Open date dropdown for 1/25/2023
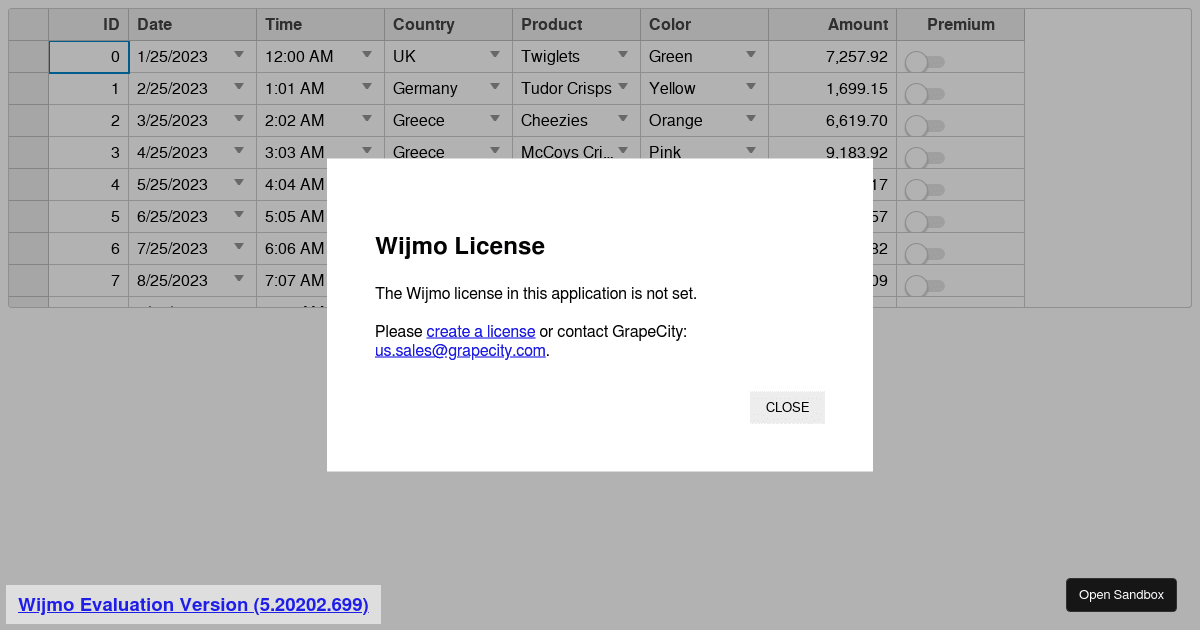This screenshot has width=1200, height=630. click(239, 56)
